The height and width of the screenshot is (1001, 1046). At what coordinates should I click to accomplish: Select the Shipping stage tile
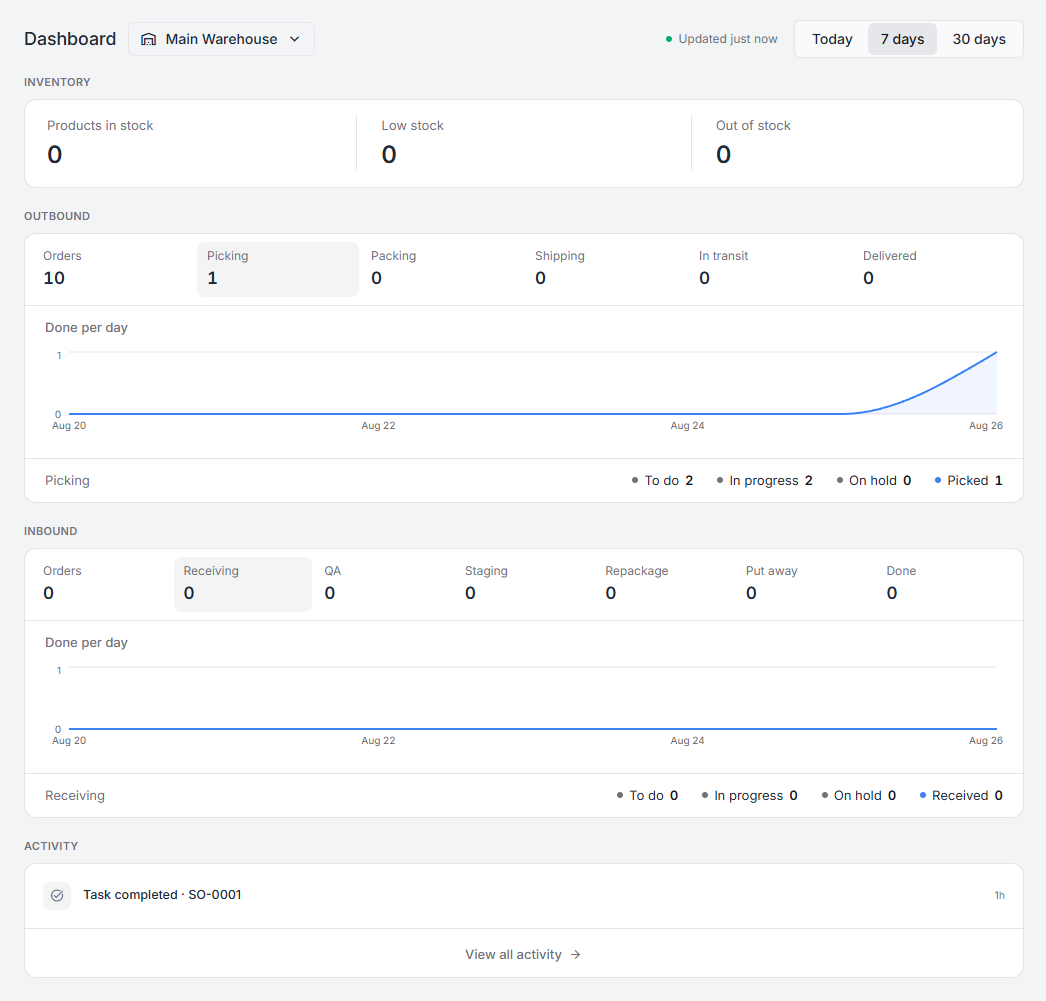pos(606,269)
